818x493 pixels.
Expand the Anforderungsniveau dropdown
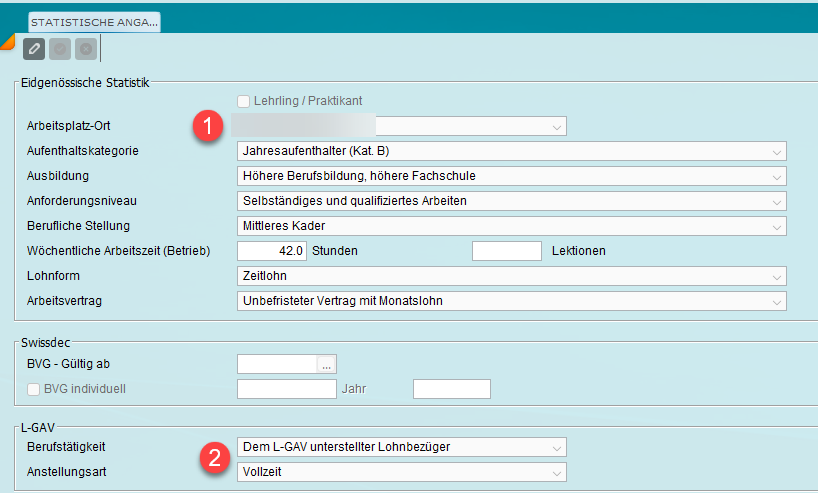click(x=776, y=201)
